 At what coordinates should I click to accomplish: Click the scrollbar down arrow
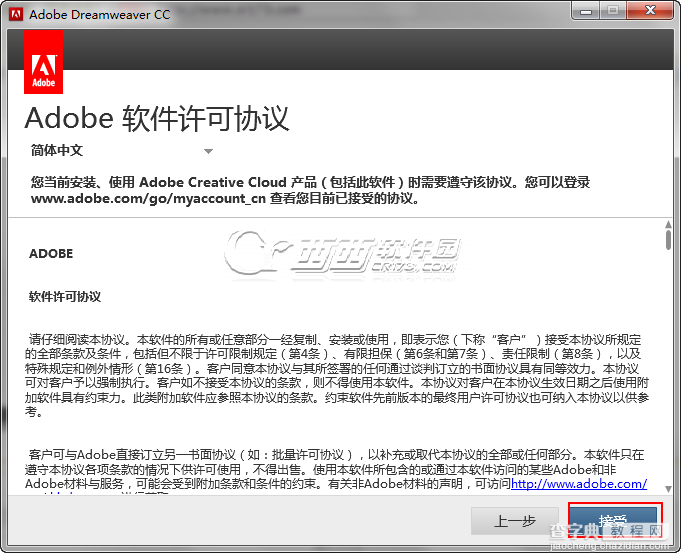click(668, 489)
